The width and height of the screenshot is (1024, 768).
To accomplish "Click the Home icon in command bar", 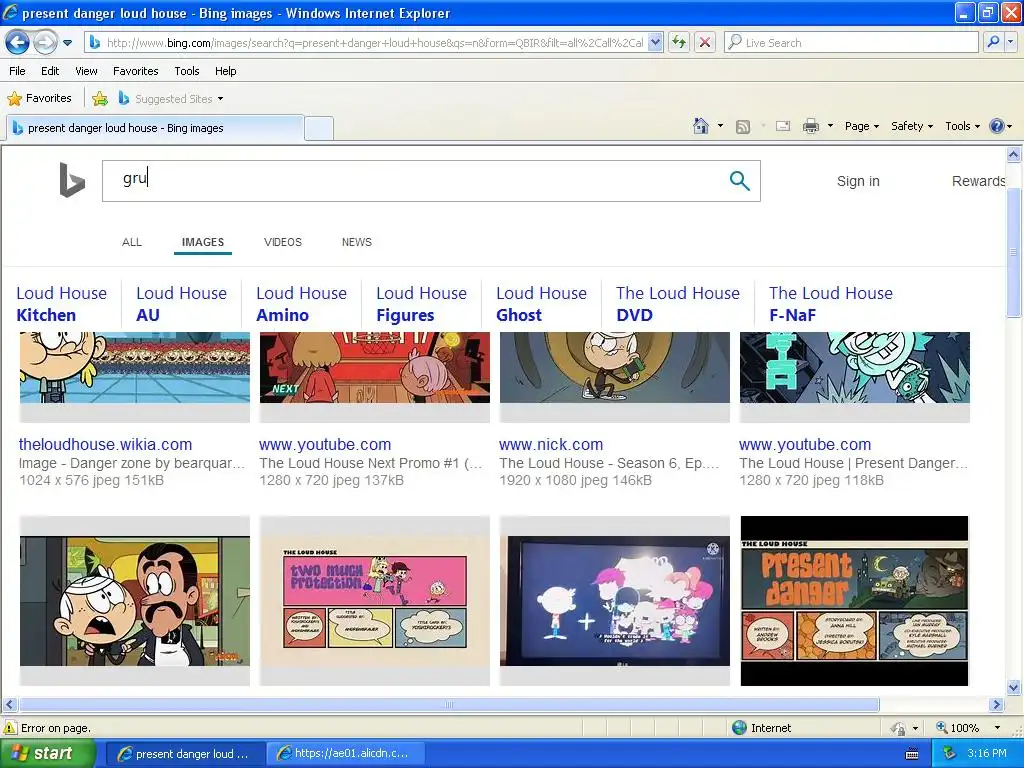I will 701,125.
